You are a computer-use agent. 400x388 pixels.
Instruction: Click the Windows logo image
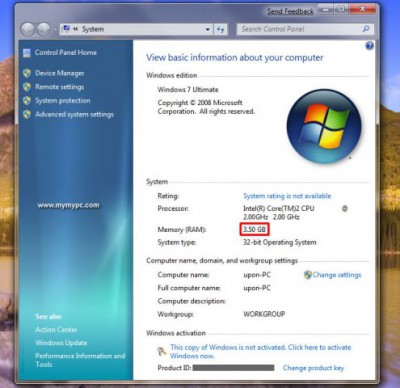(x=324, y=126)
